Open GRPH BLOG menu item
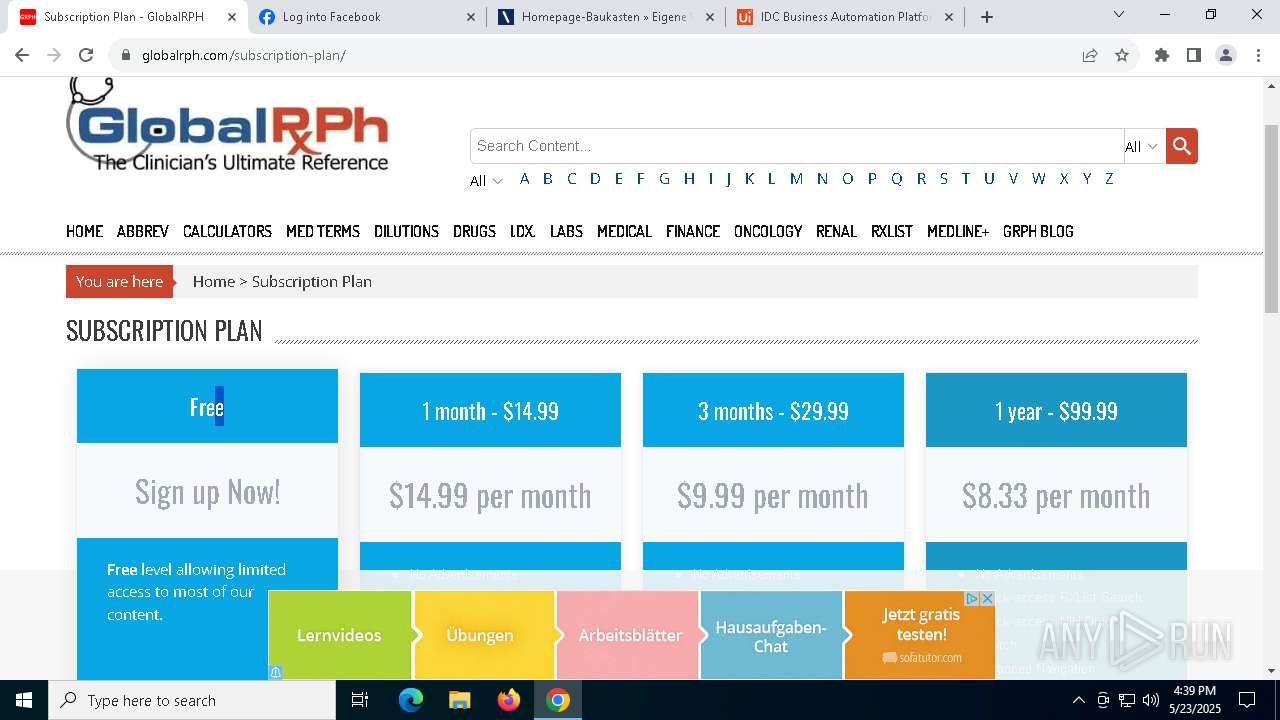Image resolution: width=1280 pixels, height=720 pixels. 1038,231
